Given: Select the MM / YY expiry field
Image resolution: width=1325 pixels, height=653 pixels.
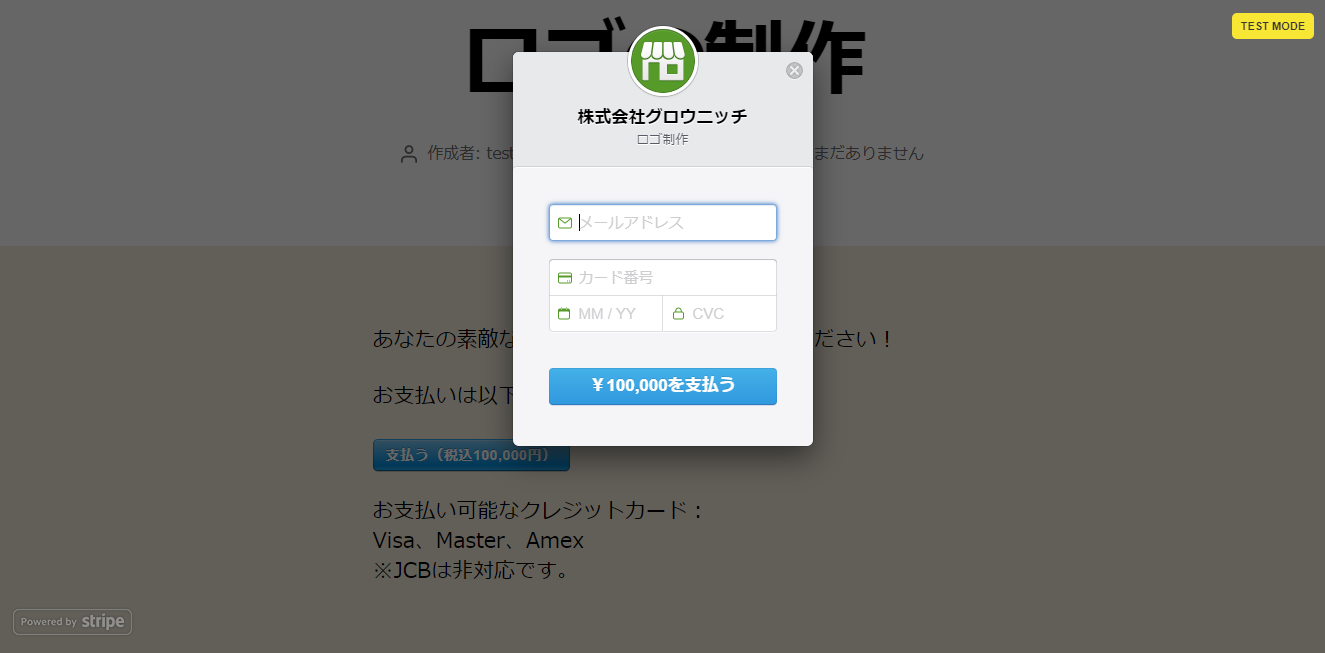Looking at the screenshot, I should (606, 314).
